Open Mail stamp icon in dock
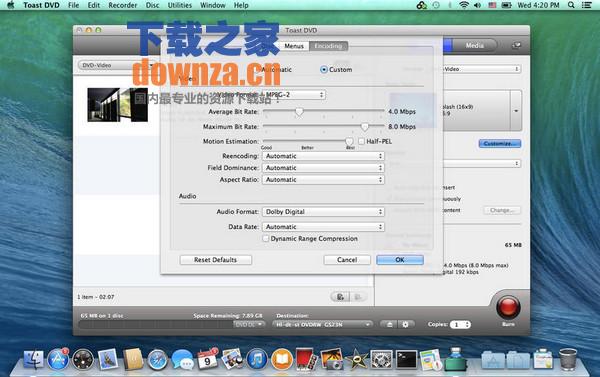600x377 pixels. [108, 359]
